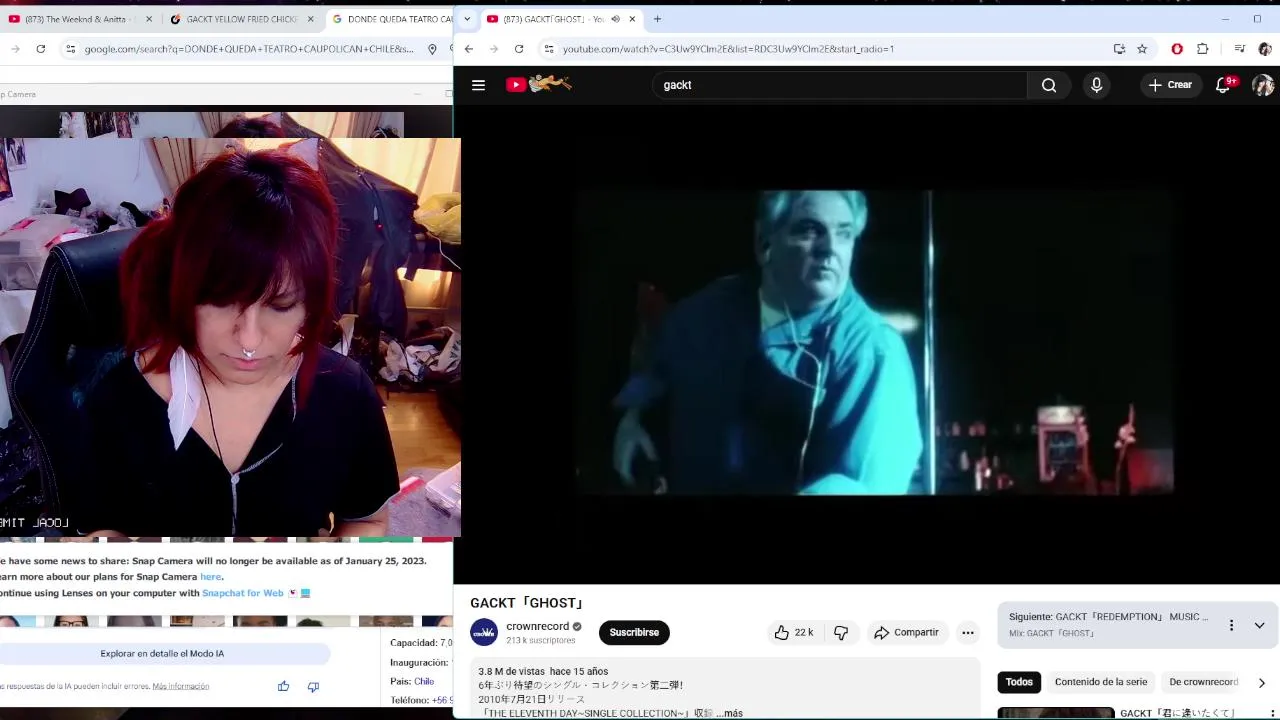Image resolution: width=1280 pixels, height=720 pixels.
Task: Close The Weeknd & Anitta tab
Action: pyautogui.click(x=149, y=19)
